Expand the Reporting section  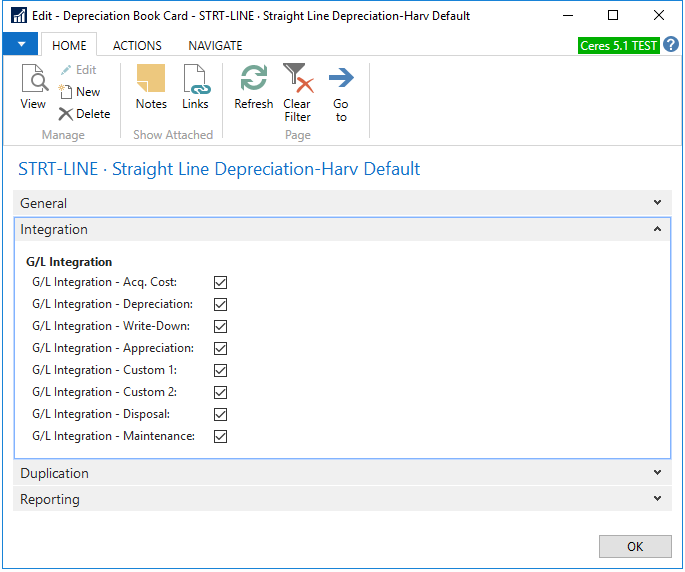[x=657, y=499]
